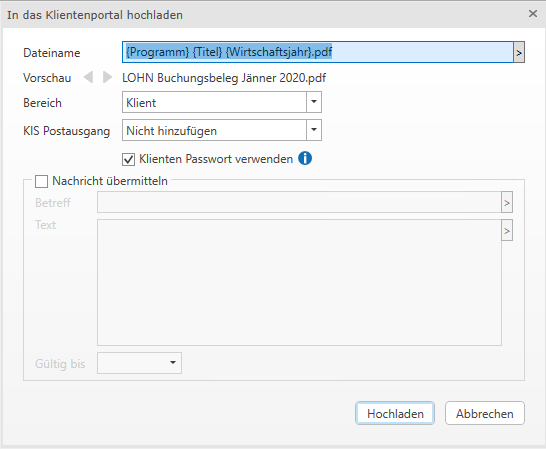Click into the Dateiname text field

tap(318, 52)
